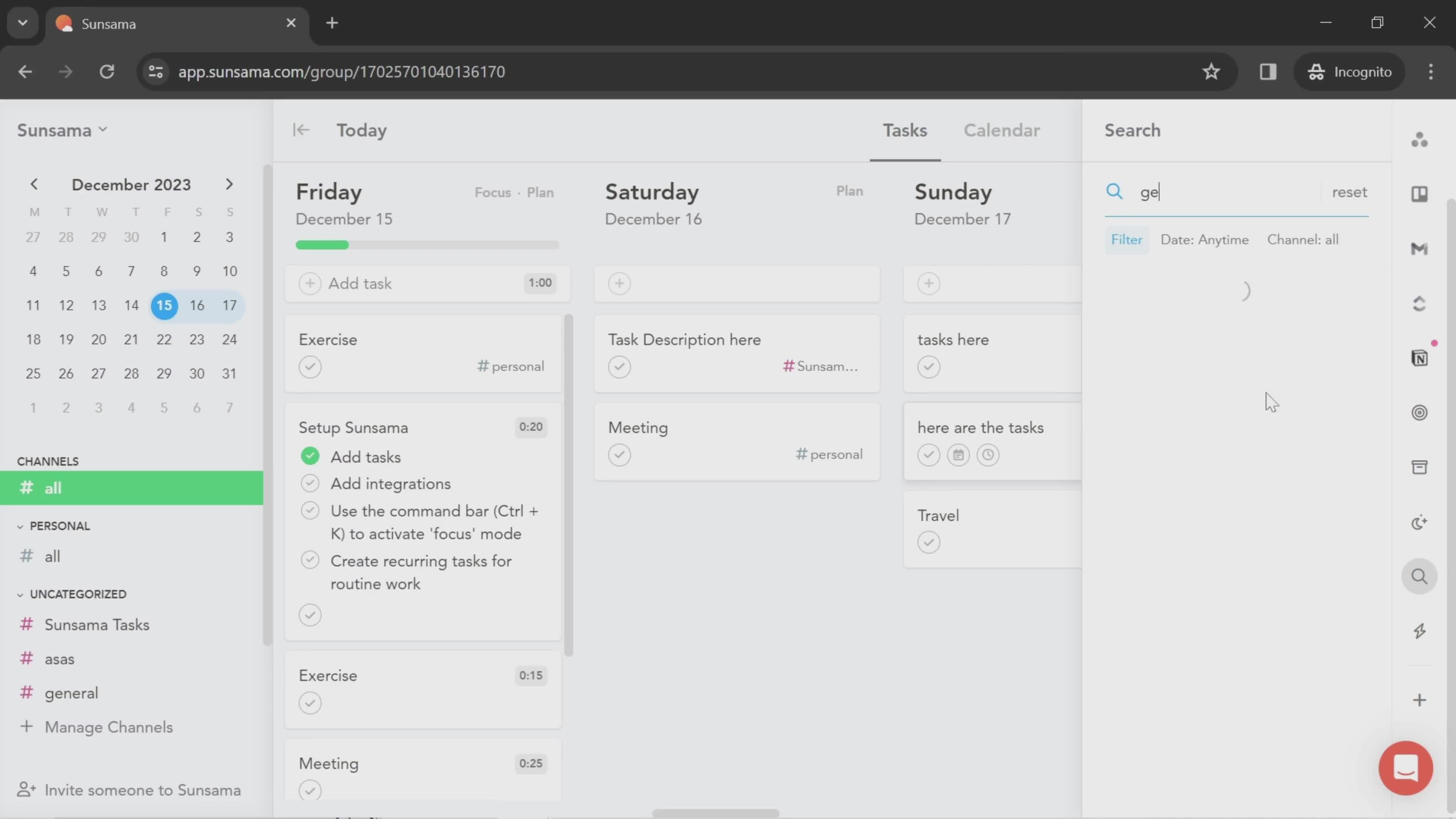Toggle task completion for Exercise on Friday
Image resolution: width=1456 pixels, height=819 pixels.
coord(310,365)
